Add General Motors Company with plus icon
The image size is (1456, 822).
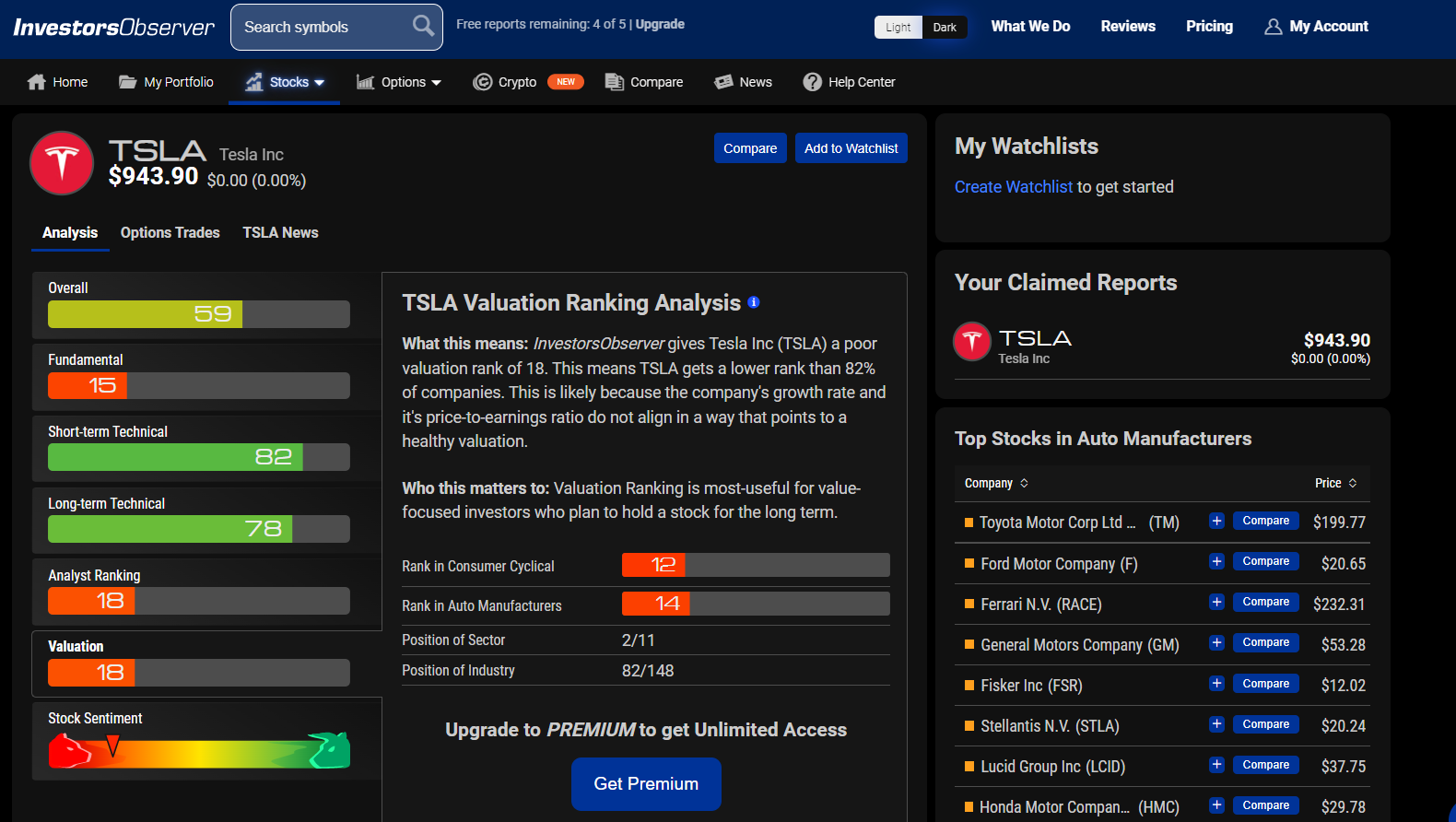[1217, 642]
